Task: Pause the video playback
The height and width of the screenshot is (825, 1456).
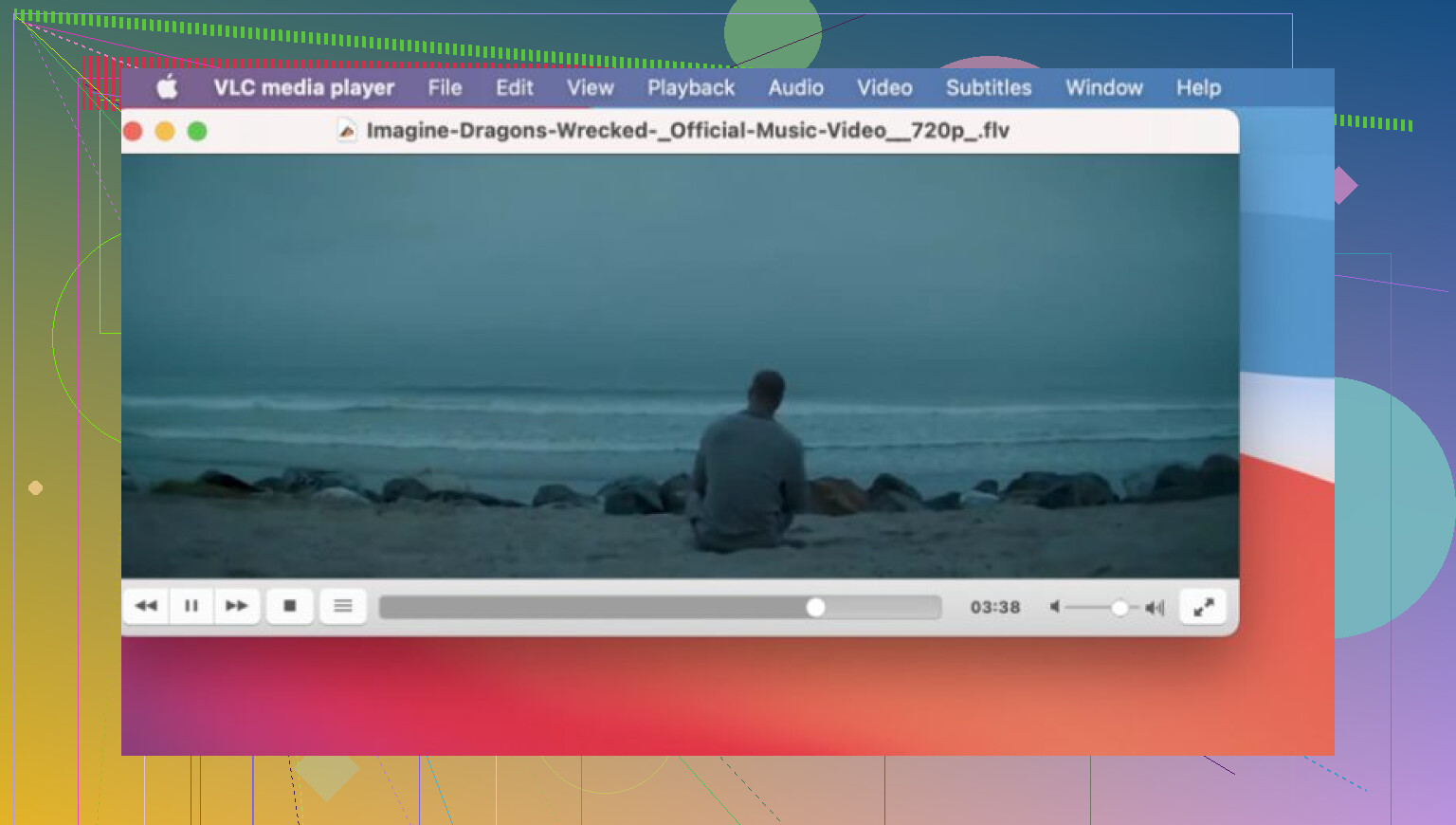Action: click(x=191, y=606)
